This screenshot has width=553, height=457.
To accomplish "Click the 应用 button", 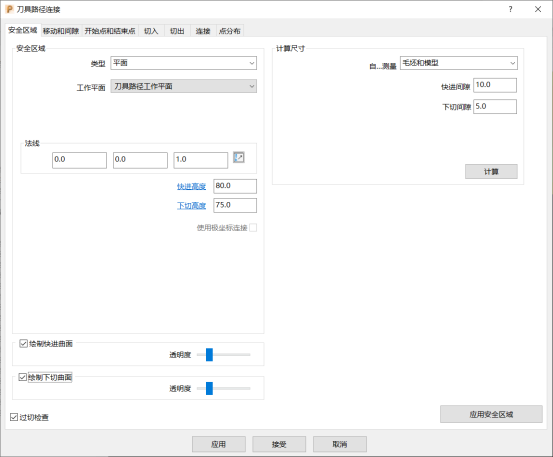I will (219, 444).
